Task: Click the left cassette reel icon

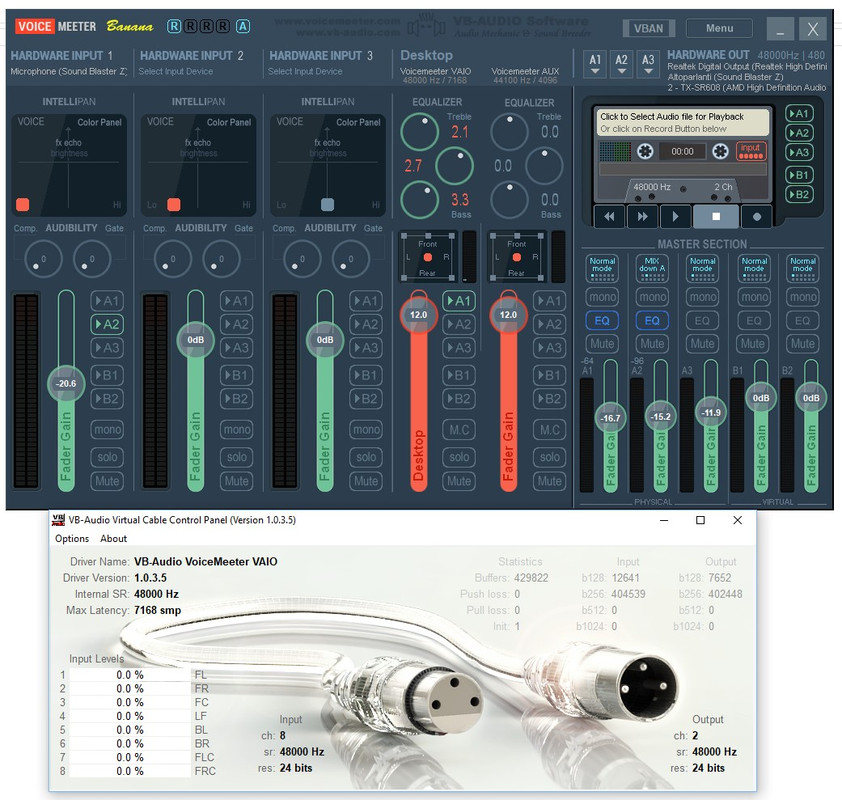Action: pos(645,151)
